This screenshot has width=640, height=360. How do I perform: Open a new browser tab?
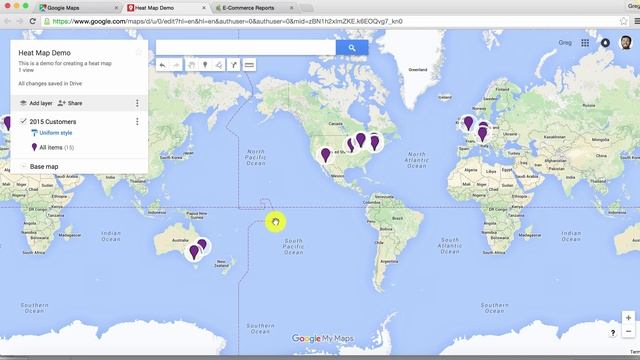pos(307,8)
